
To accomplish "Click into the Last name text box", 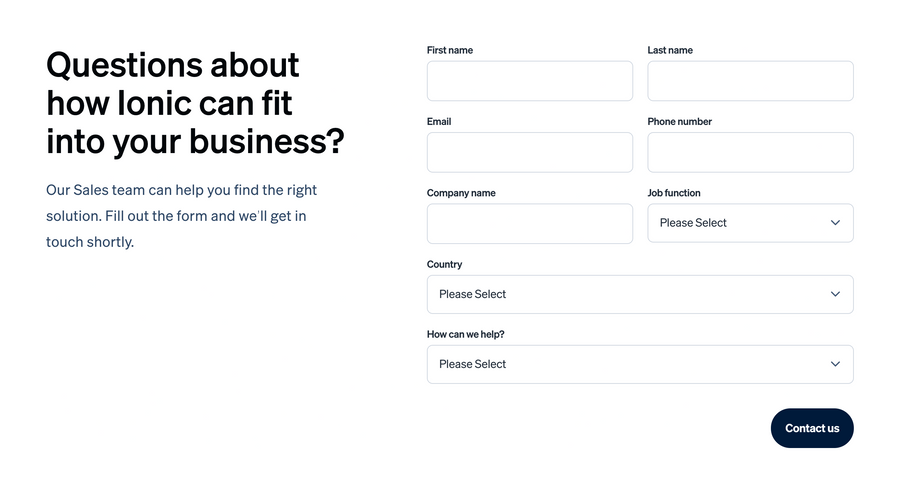I will 750,81.
